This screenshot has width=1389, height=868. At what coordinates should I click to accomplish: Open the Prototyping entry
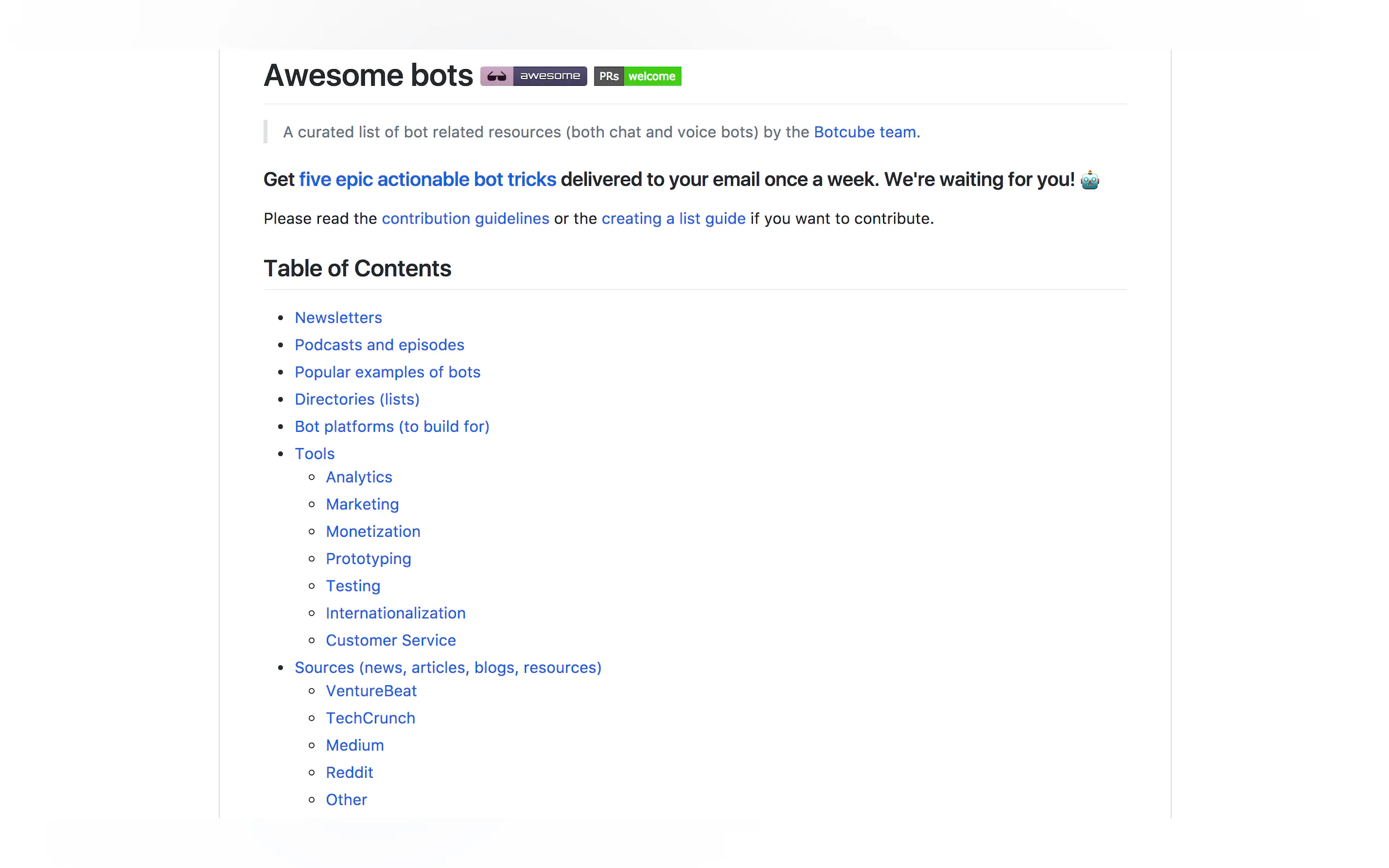[x=368, y=559]
